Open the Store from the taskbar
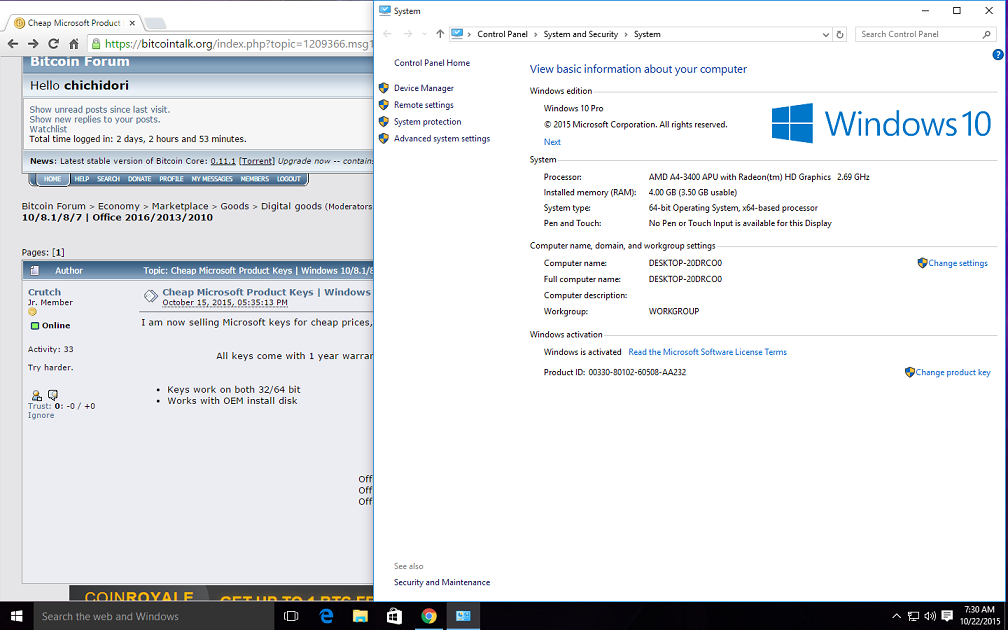Viewport: 1008px width, 630px height. pos(394,616)
